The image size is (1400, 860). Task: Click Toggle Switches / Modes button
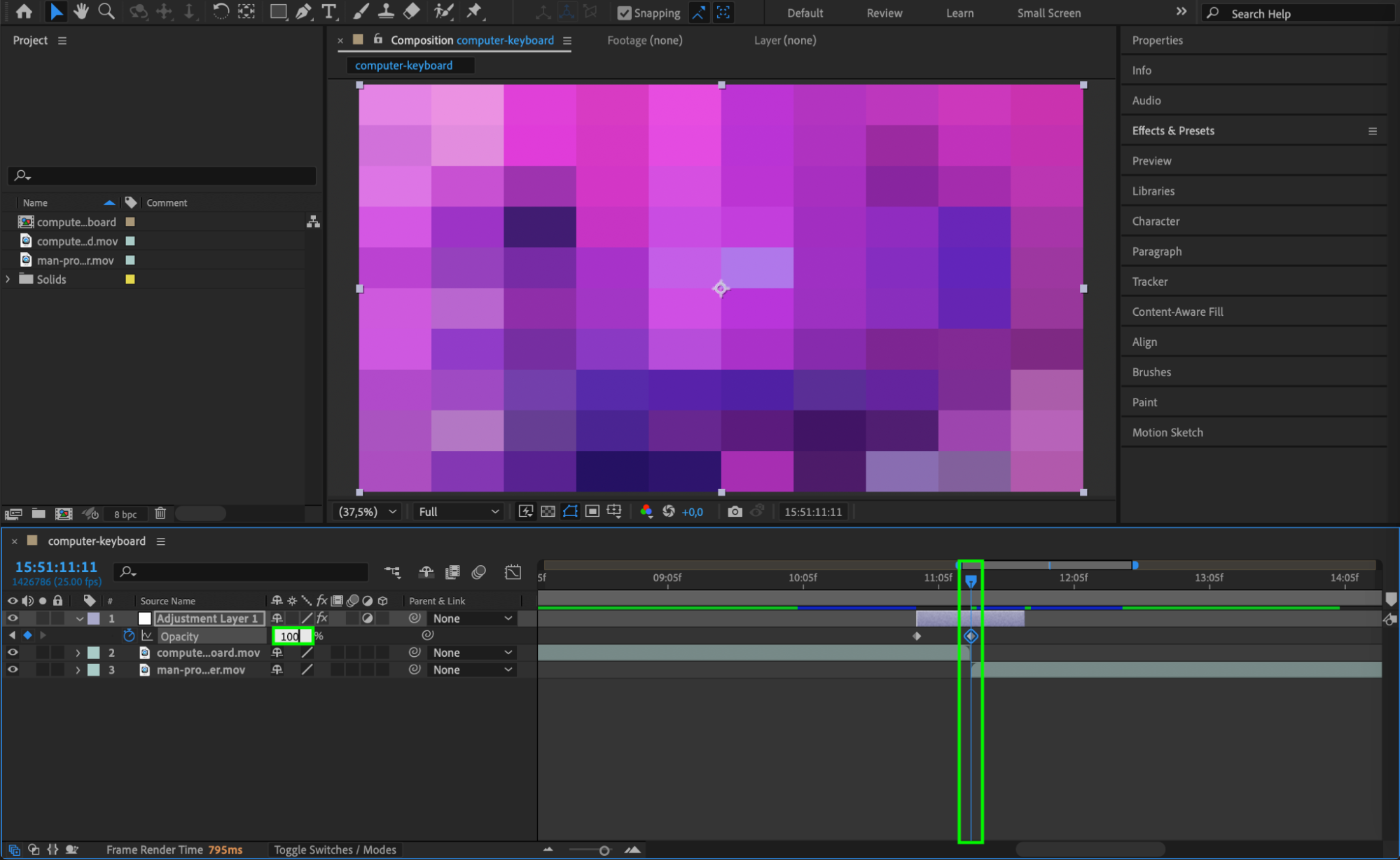tap(335, 849)
